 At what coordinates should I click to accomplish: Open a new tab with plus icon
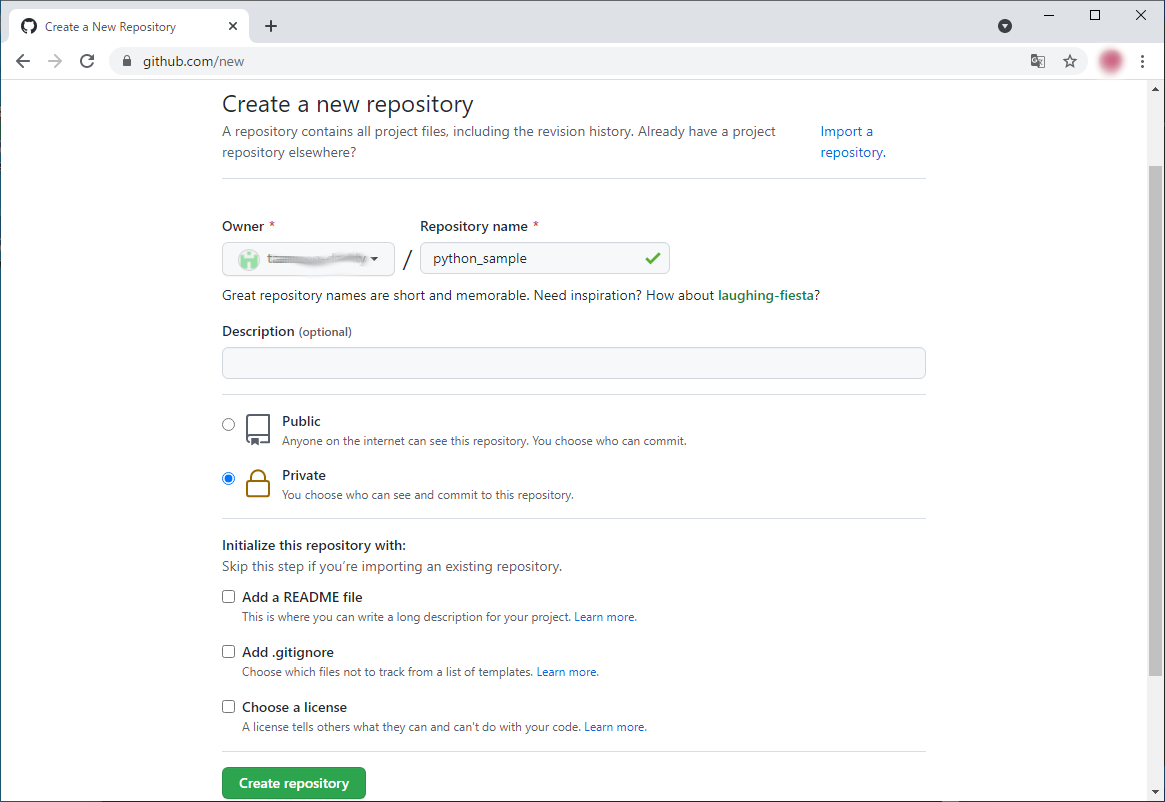(271, 26)
